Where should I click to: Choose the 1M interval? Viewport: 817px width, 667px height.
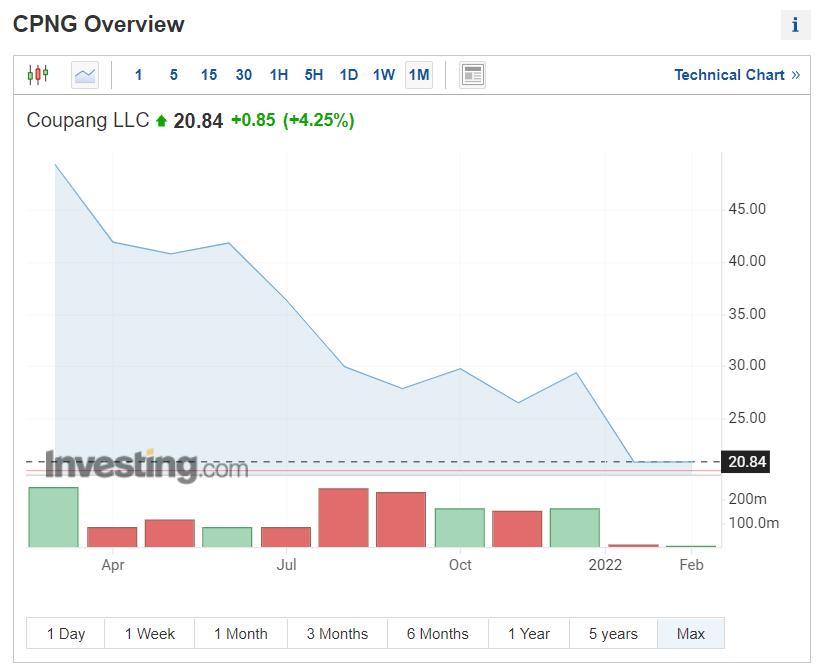[419, 75]
